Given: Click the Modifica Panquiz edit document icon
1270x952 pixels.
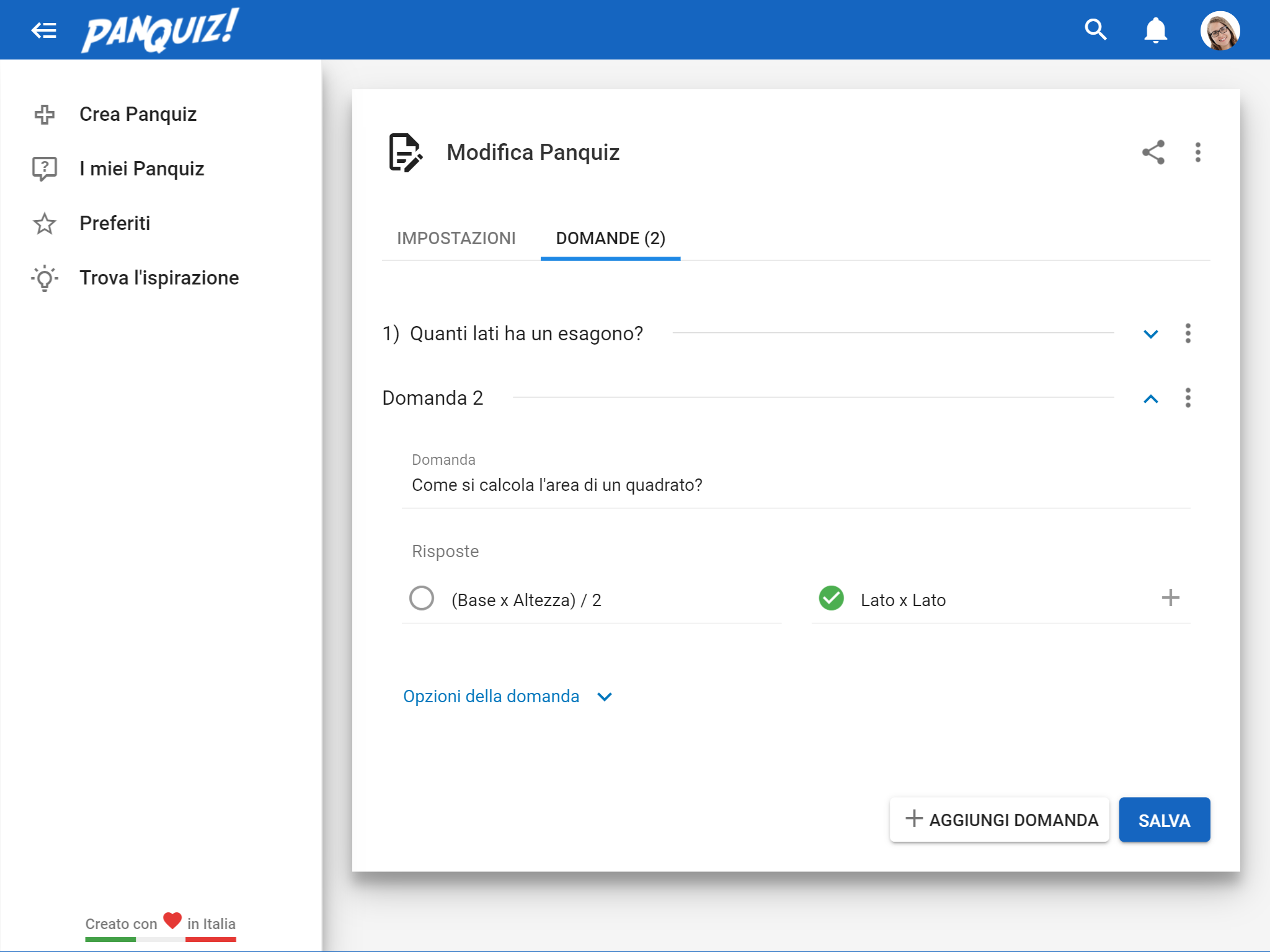Looking at the screenshot, I should 406,152.
